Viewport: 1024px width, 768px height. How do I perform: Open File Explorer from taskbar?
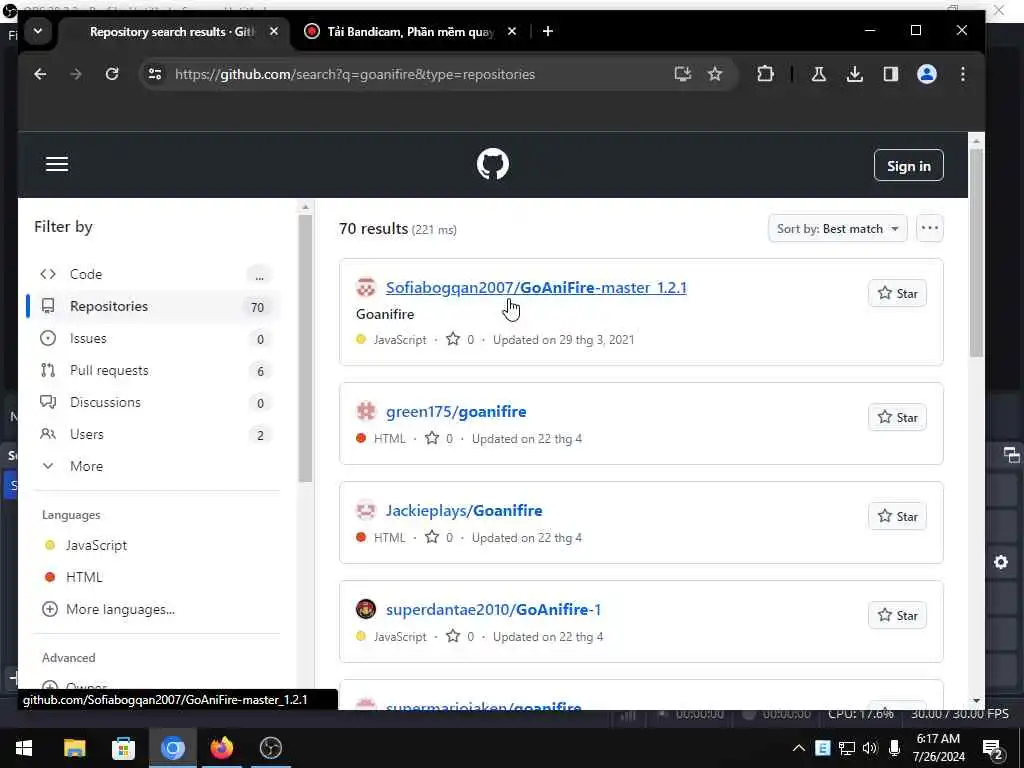[x=74, y=748]
